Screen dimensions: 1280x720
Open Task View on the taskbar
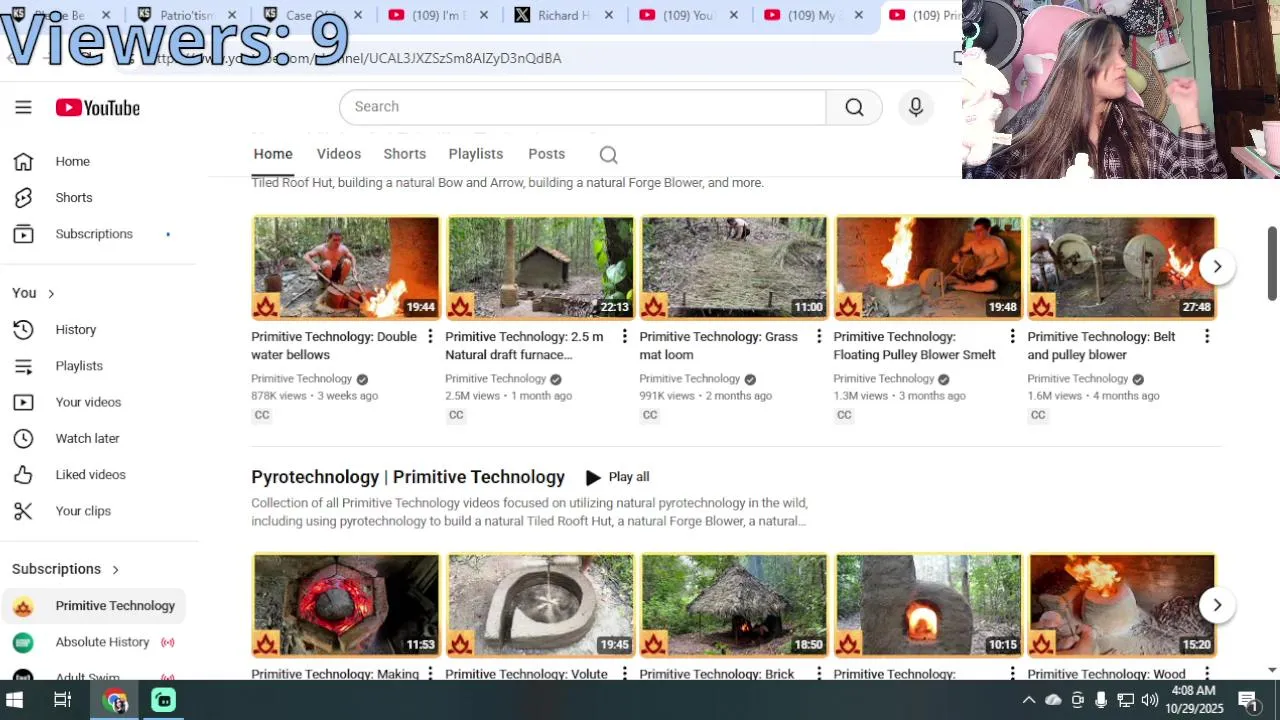pos(62,700)
